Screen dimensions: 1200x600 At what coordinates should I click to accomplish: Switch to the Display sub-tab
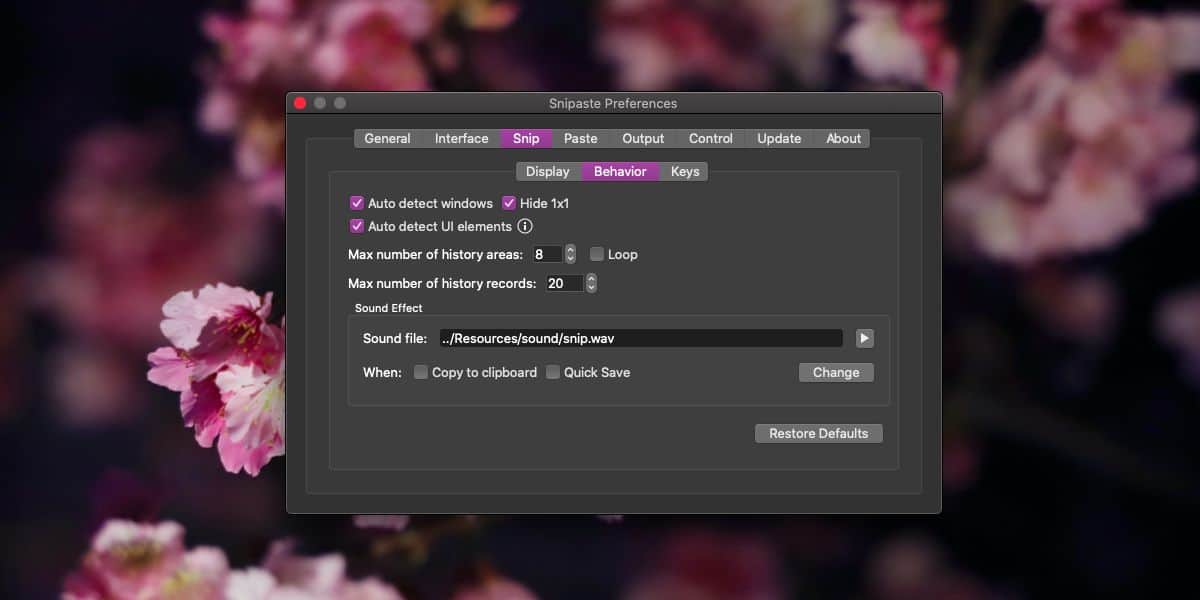[x=548, y=172]
